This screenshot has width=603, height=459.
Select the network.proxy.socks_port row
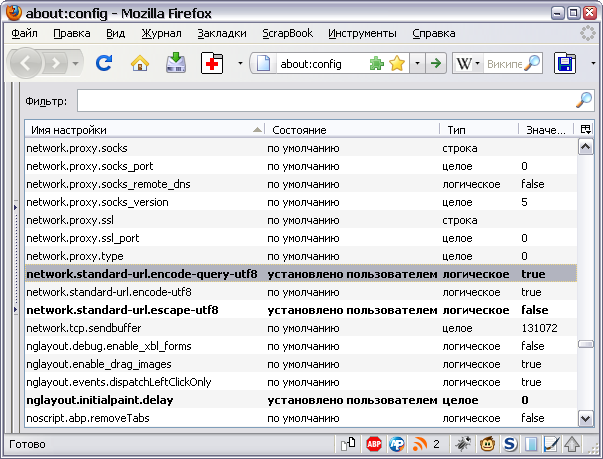[x=301, y=166]
